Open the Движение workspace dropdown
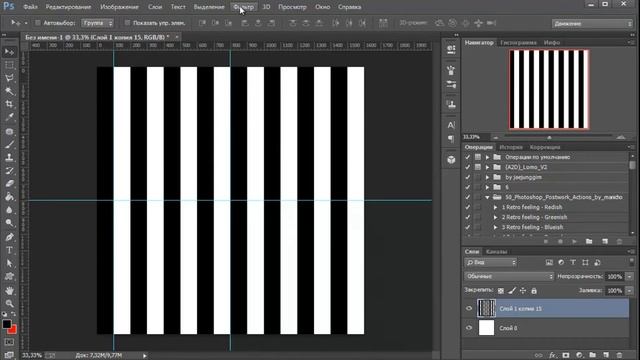The width and height of the screenshot is (640, 360). click(x=592, y=24)
